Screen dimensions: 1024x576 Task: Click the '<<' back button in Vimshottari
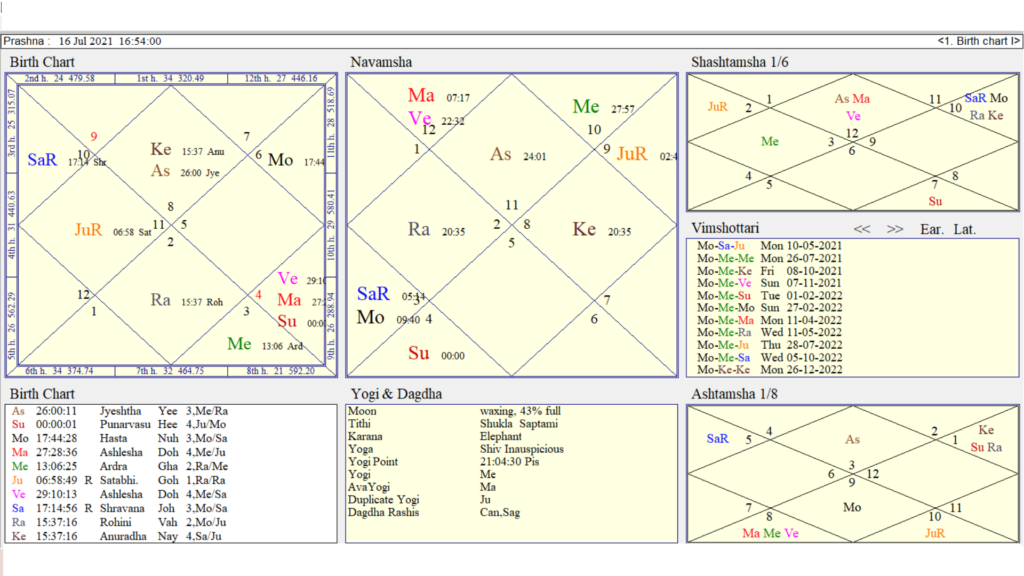(x=862, y=229)
